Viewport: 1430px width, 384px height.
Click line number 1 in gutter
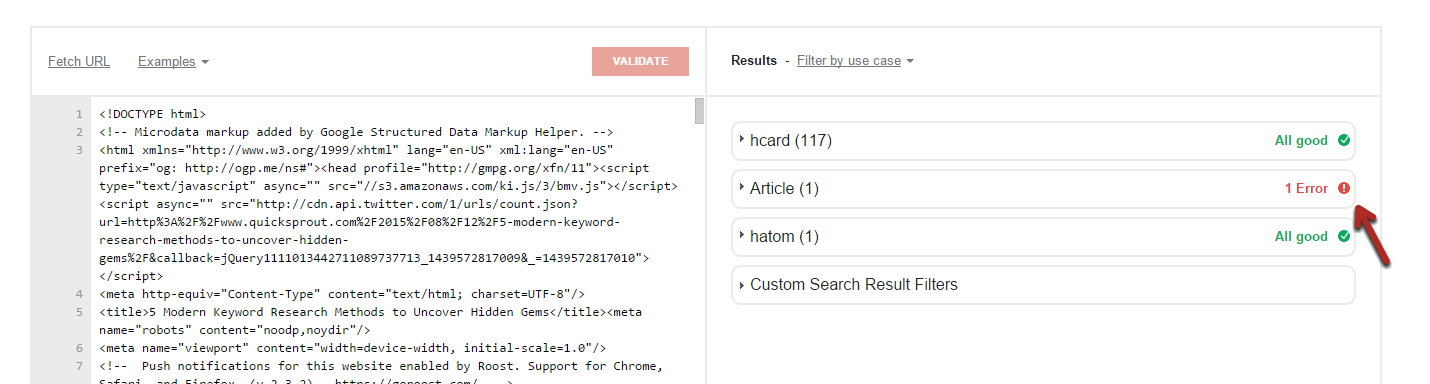pos(79,114)
